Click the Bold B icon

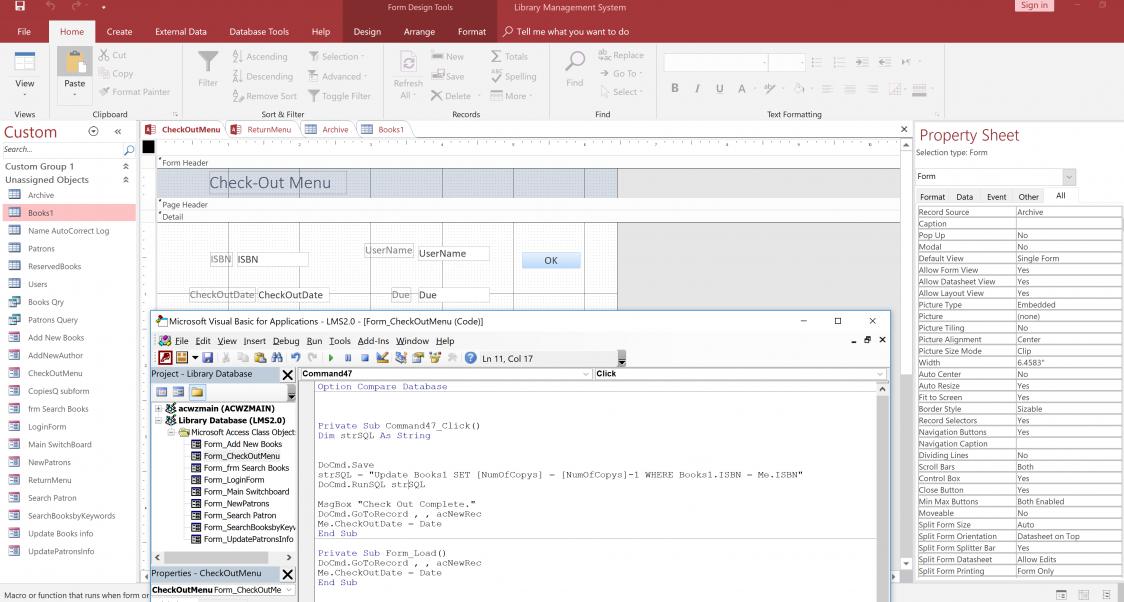675,88
